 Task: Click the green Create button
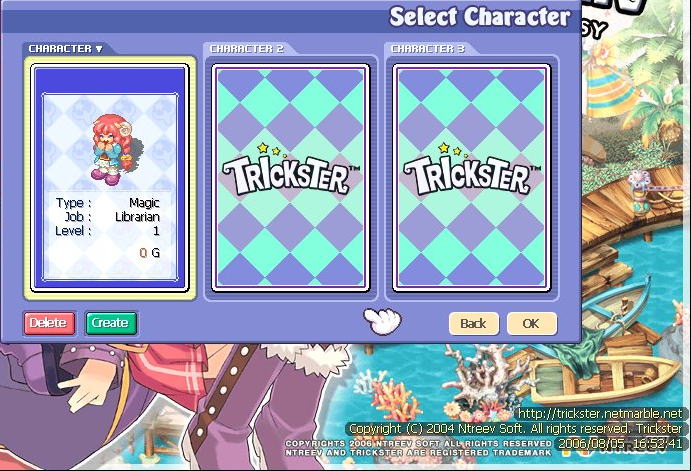click(x=111, y=323)
